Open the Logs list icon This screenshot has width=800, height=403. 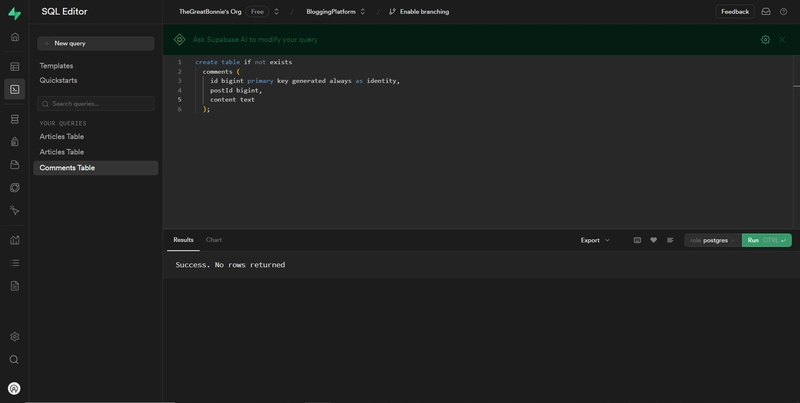[x=15, y=263]
